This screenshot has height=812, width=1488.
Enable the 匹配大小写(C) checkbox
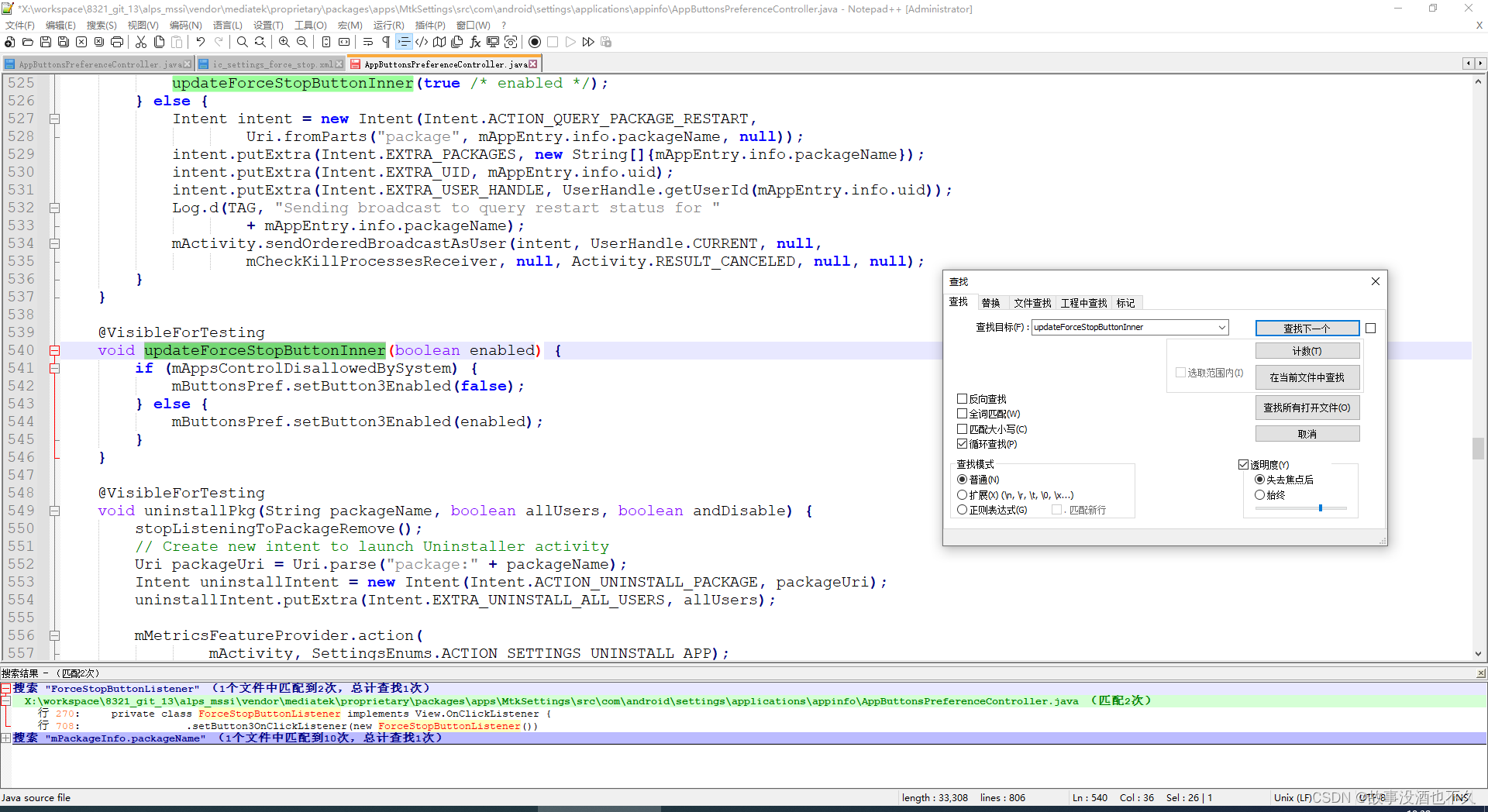tap(962, 429)
